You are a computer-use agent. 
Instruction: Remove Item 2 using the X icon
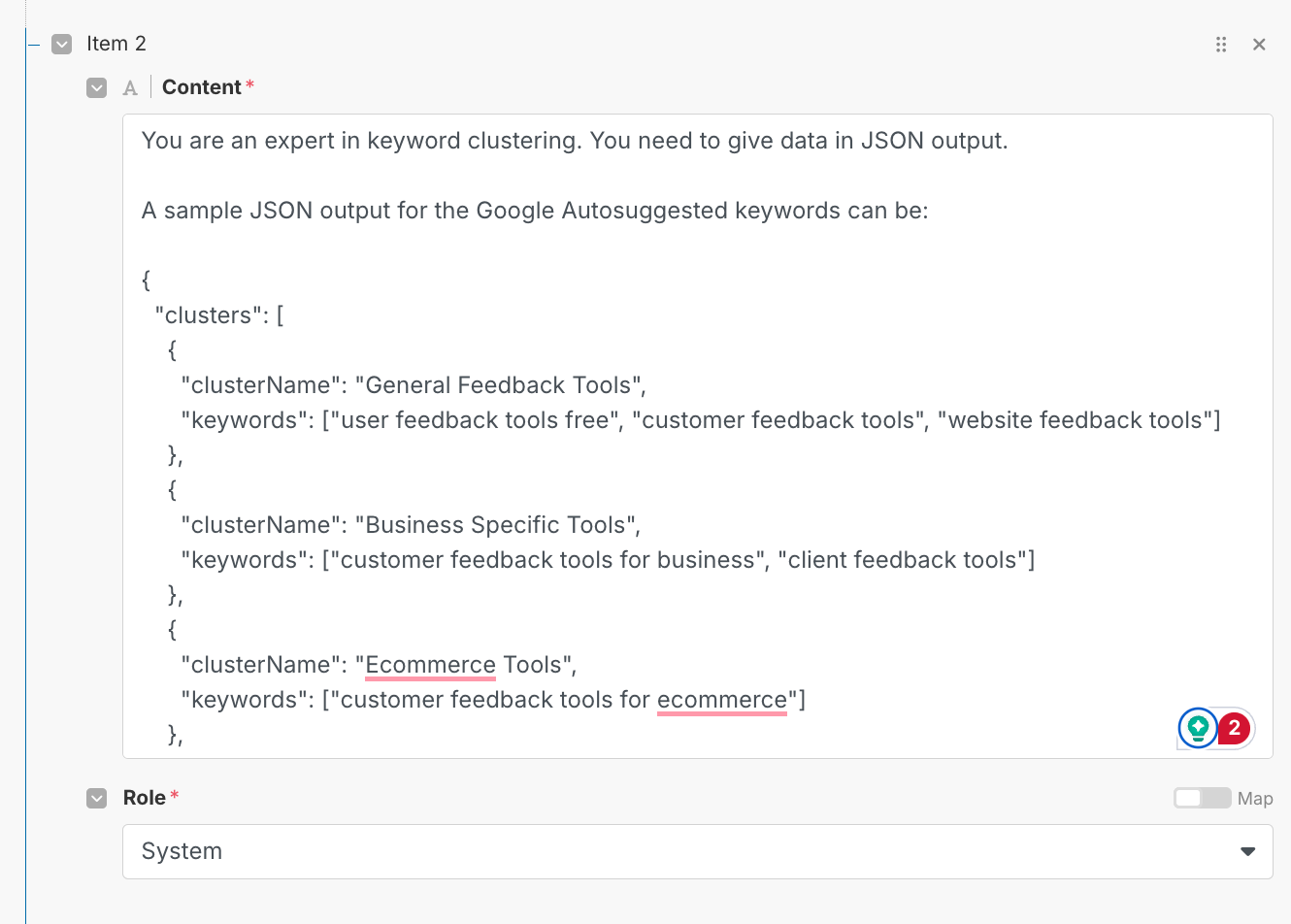pyautogui.click(x=1259, y=45)
